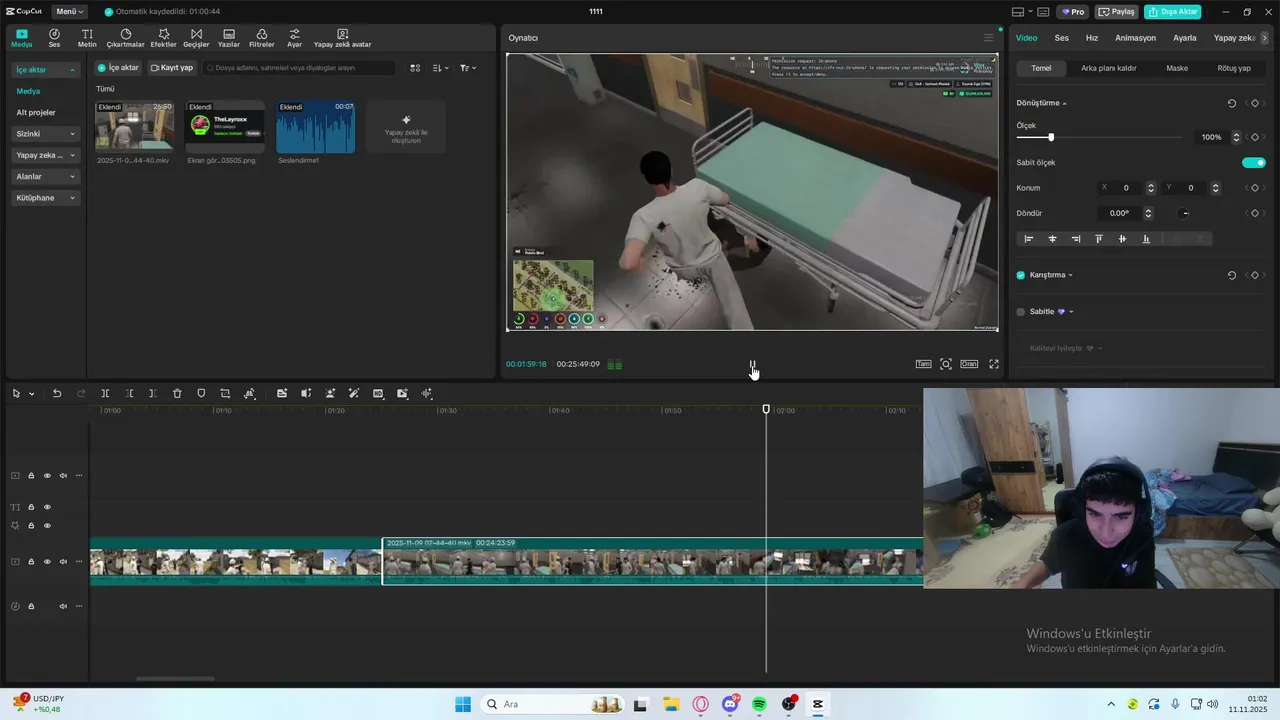Open the Menü dropdown
The image size is (1280, 720).
pyautogui.click(x=69, y=12)
